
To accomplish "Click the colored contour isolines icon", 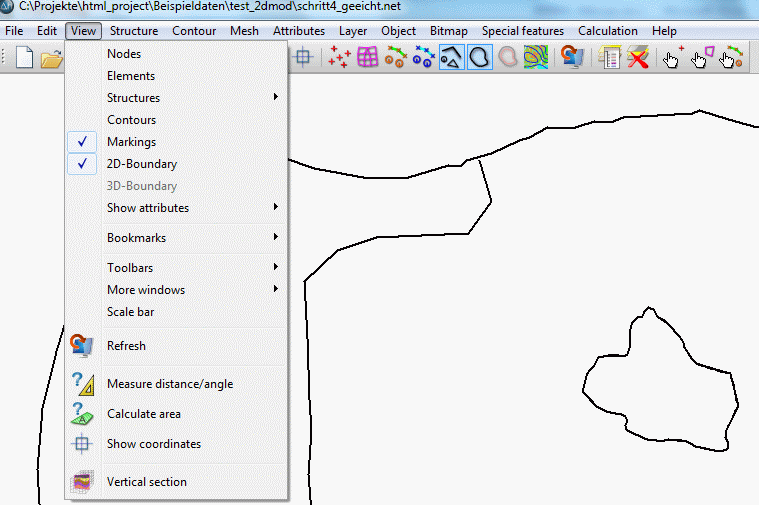I will pyautogui.click(x=536, y=57).
